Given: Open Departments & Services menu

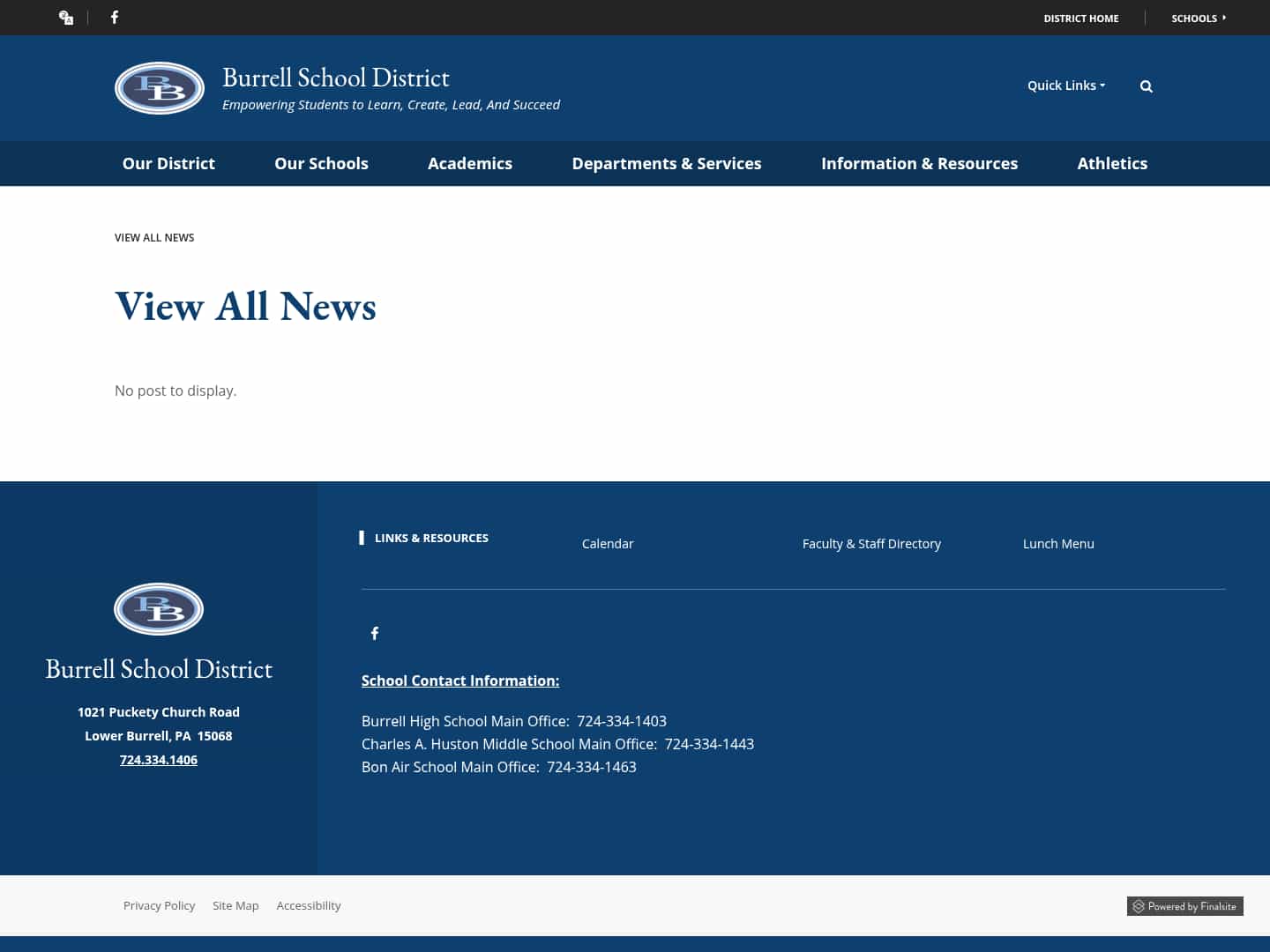Looking at the screenshot, I should coord(667,163).
